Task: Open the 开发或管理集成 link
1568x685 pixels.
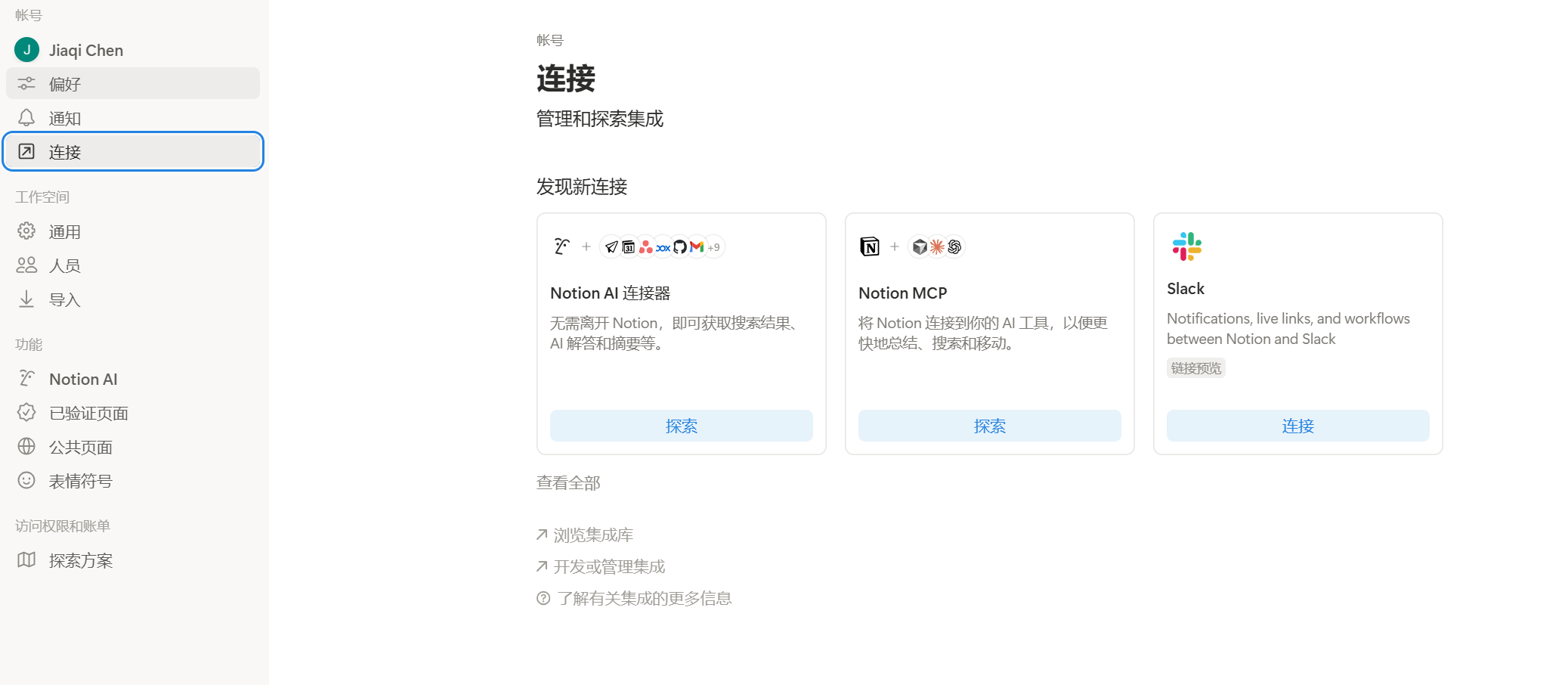Action: coord(608,567)
